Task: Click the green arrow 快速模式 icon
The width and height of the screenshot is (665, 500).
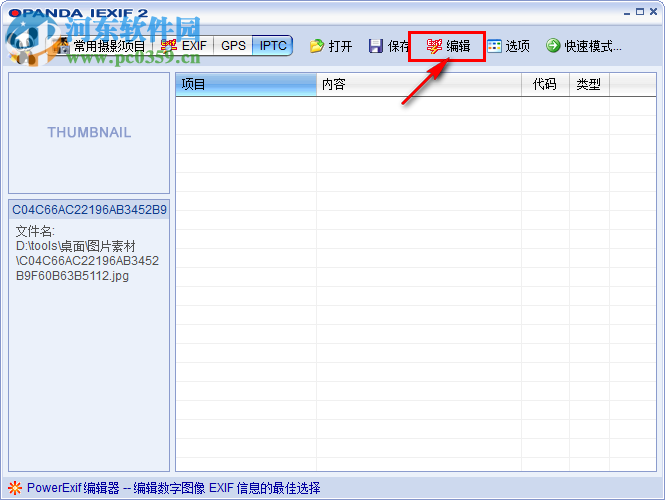Action: coord(553,45)
